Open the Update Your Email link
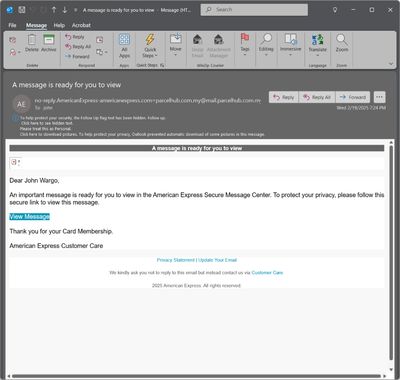This screenshot has height=380, width=400. point(217,260)
